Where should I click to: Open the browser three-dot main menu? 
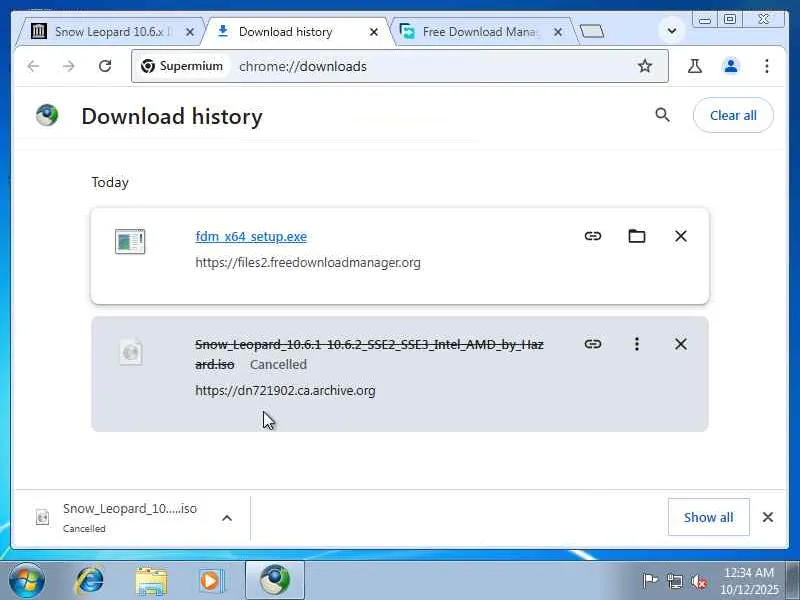pos(766,66)
